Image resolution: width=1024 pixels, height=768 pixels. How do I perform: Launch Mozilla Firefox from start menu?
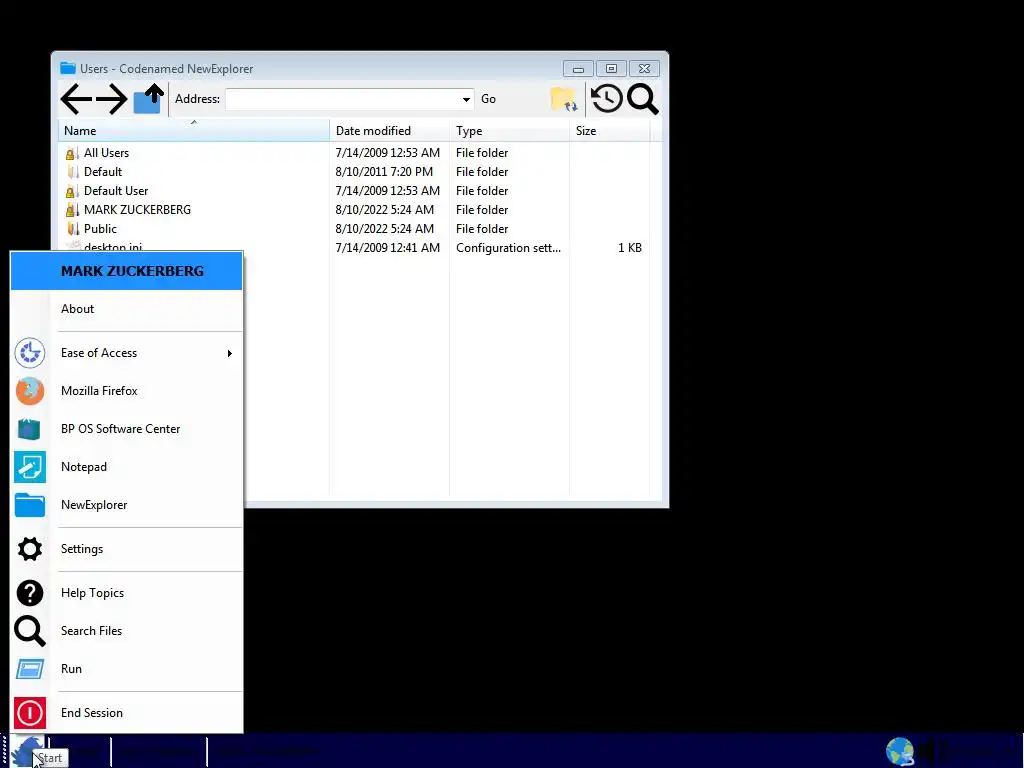coord(127,391)
